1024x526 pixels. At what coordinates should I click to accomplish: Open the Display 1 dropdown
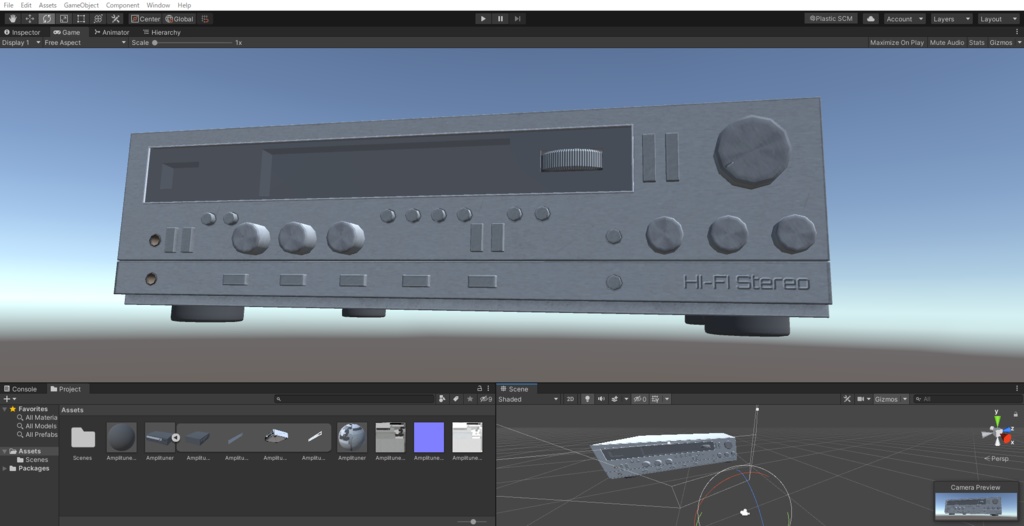click(21, 42)
